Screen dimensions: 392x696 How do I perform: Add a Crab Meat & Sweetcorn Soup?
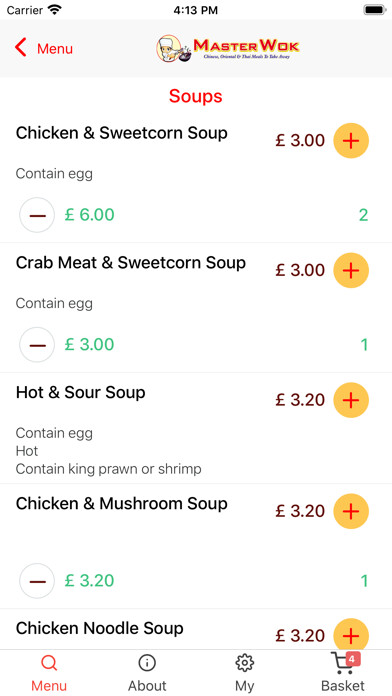[351, 270]
